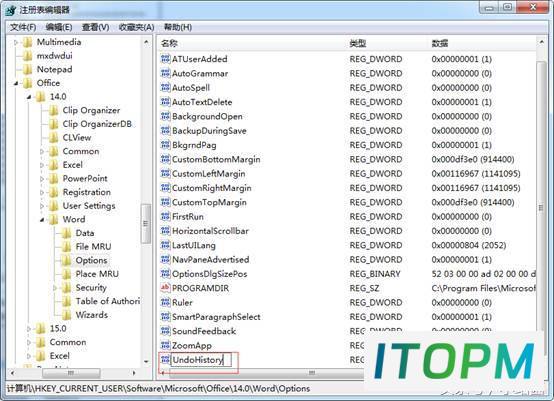The height and width of the screenshot is (401, 554).
Task: Select the File MRU key
Action: 93,247
